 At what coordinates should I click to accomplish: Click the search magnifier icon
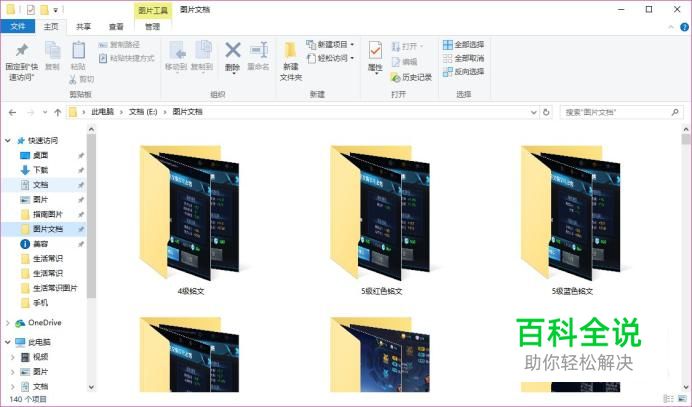675,112
